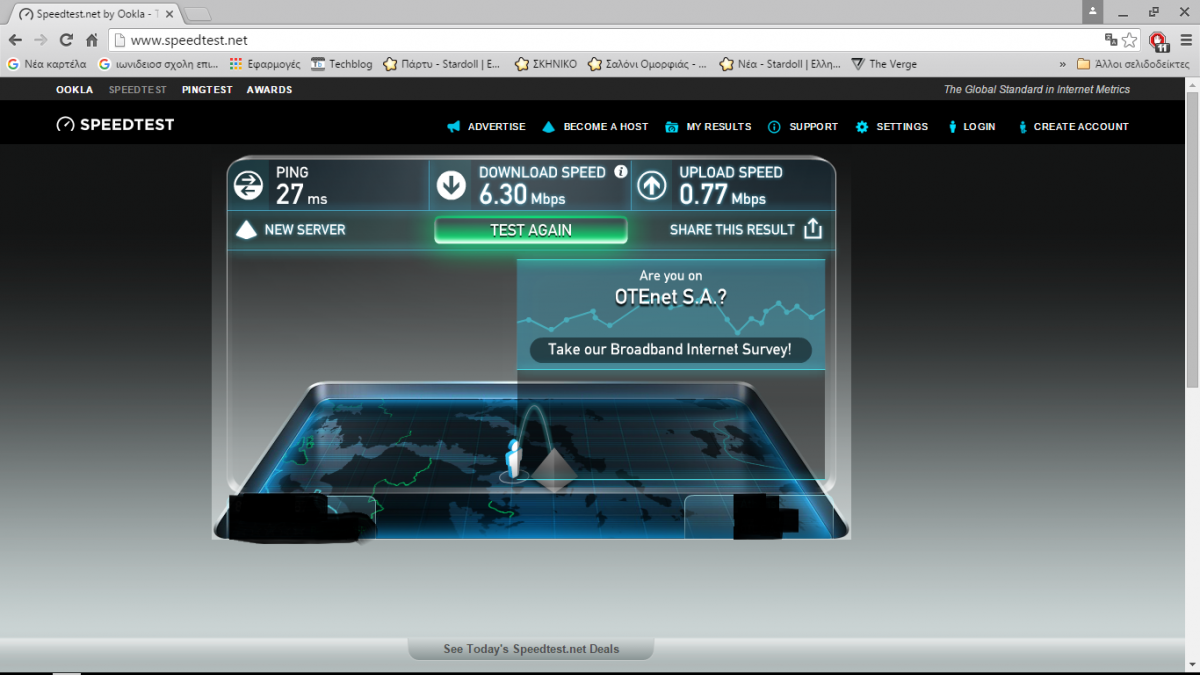Open the BECOME A HOST link

tap(605, 127)
